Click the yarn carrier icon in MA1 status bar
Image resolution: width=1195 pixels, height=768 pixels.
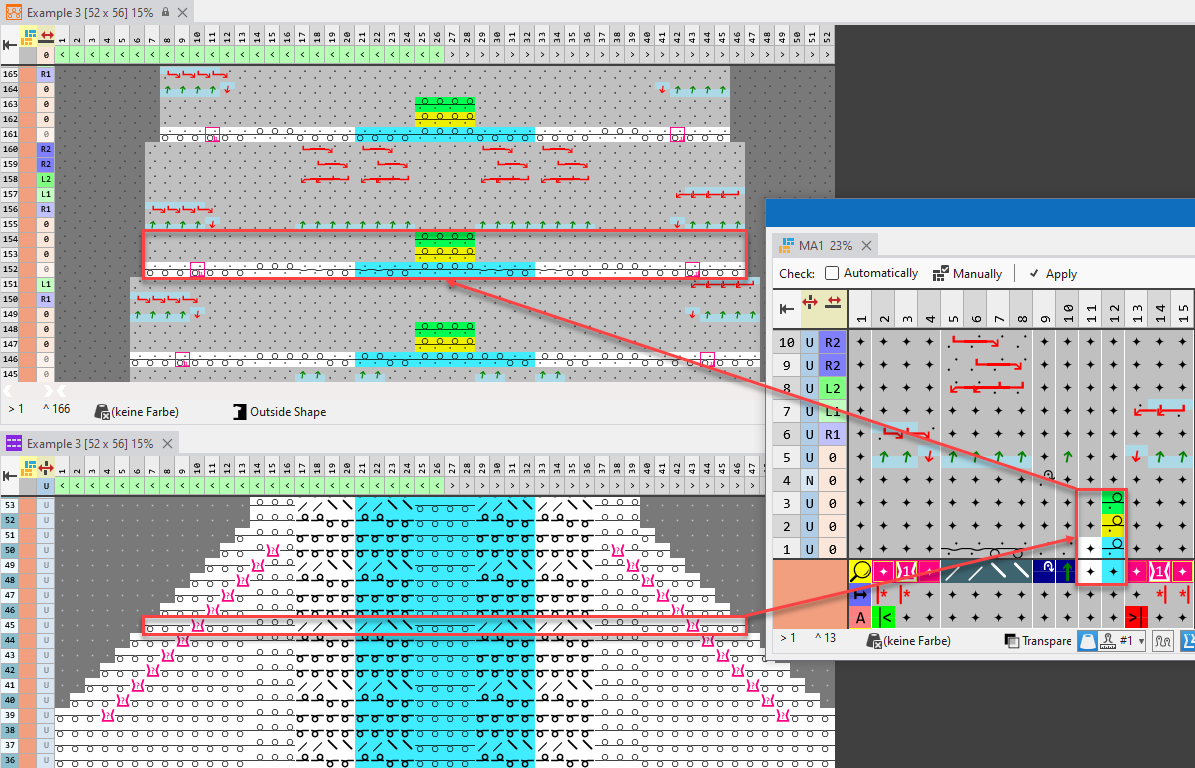[x=1087, y=640]
